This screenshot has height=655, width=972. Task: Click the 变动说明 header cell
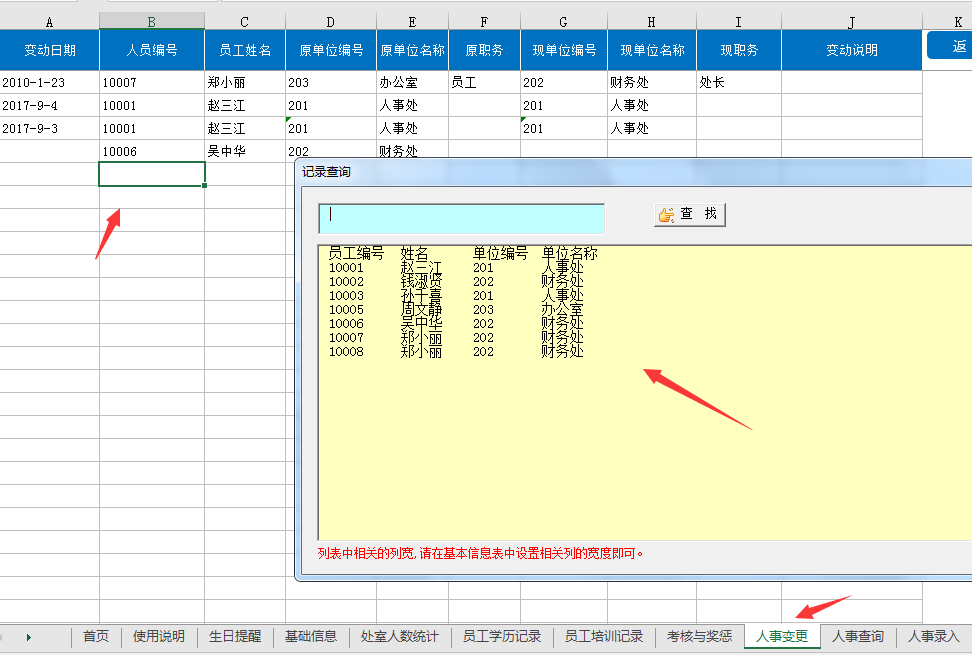coord(852,50)
